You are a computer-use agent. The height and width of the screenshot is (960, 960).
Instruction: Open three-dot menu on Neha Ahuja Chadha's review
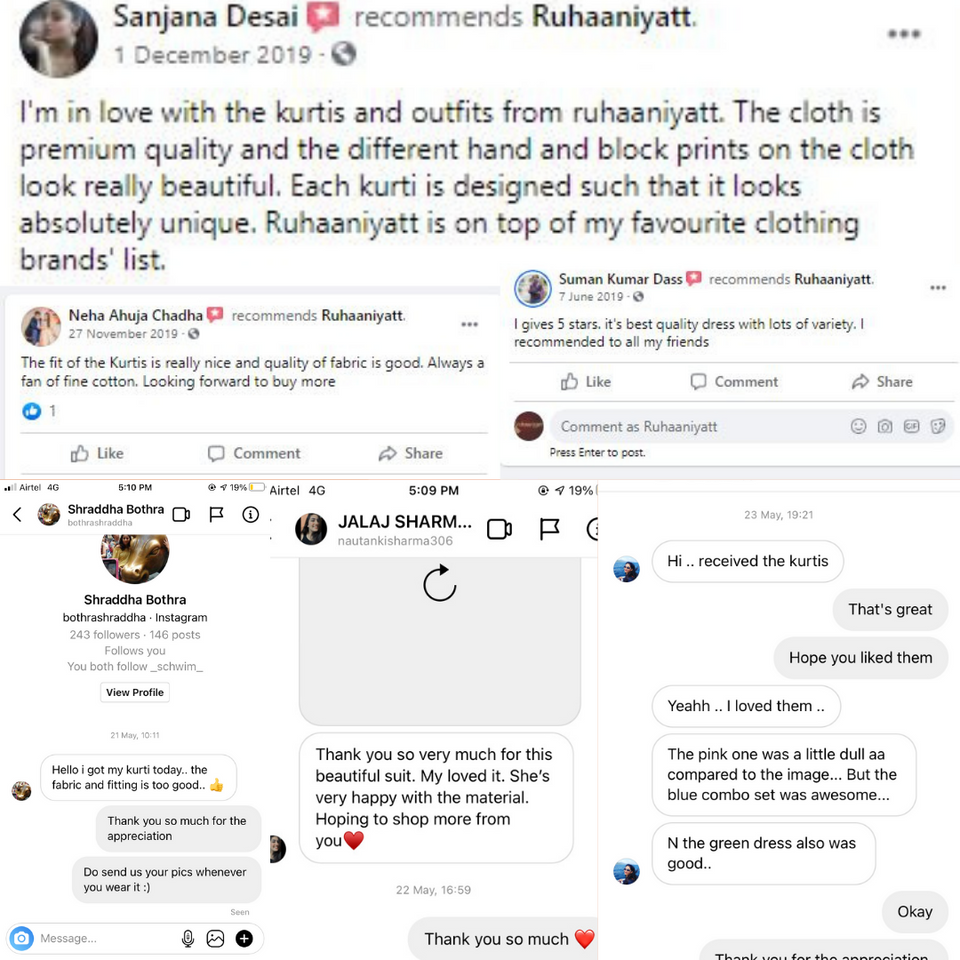pyautogui.click(x=469, y=324)
